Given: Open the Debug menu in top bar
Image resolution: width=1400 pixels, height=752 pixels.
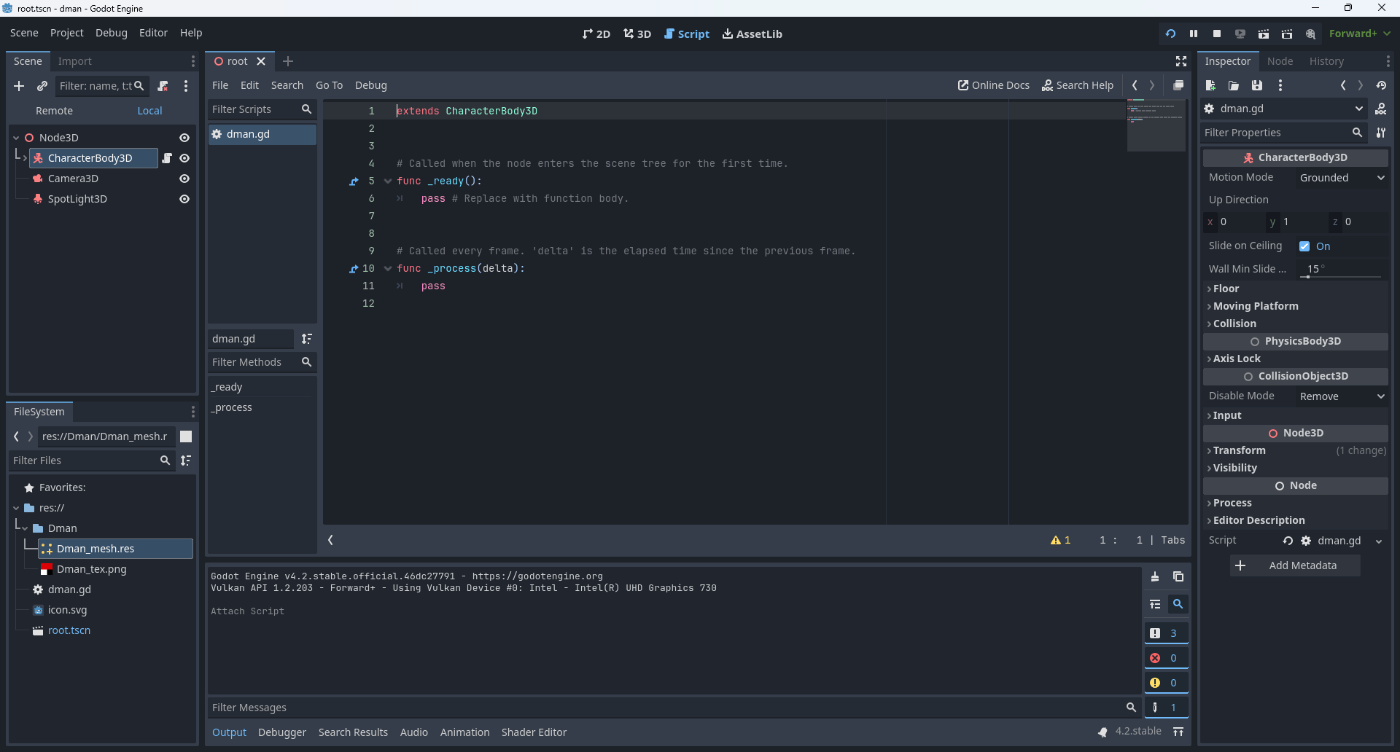Looking at the screenshot, I should 111,33.
